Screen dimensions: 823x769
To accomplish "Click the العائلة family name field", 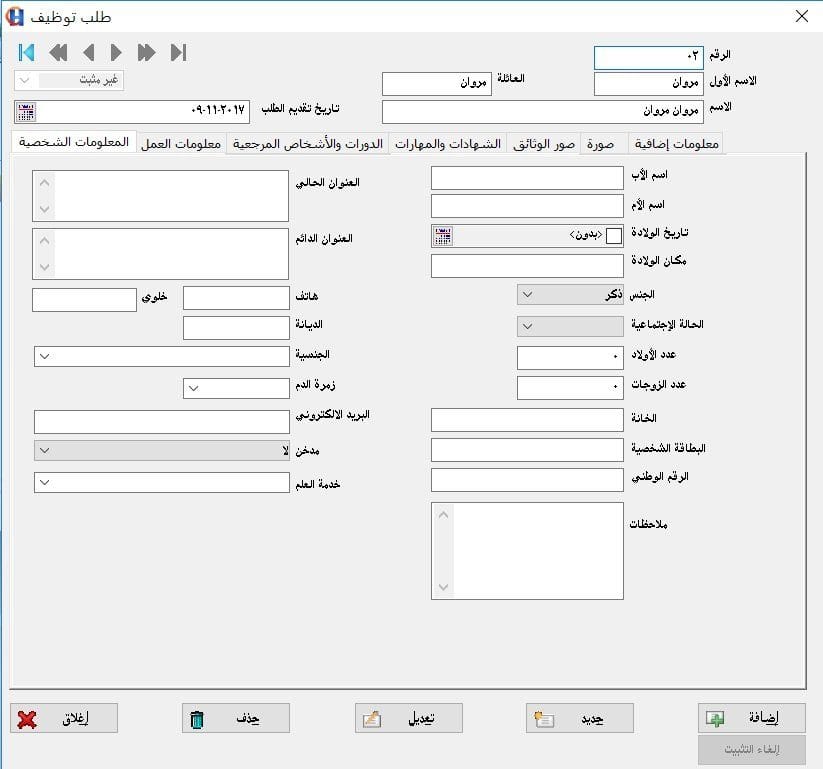I will coord(437,84).
